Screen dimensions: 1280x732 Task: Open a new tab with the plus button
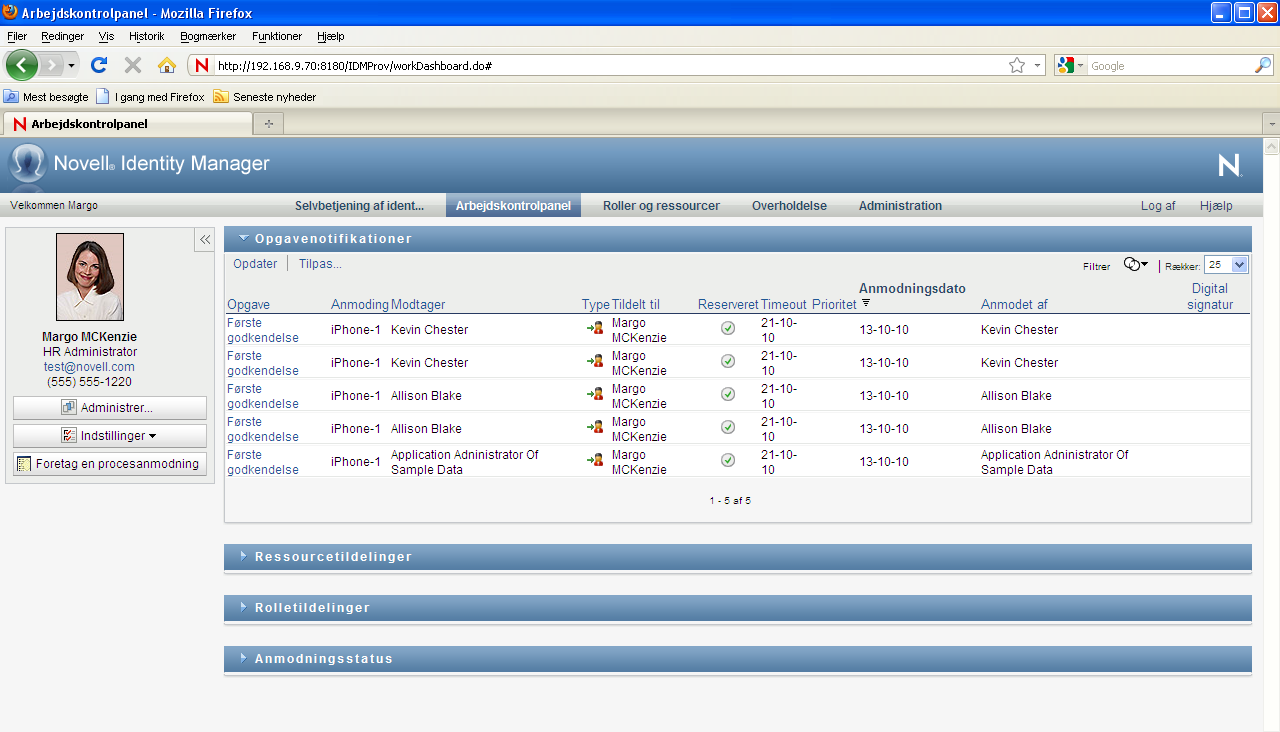[268, 123]
